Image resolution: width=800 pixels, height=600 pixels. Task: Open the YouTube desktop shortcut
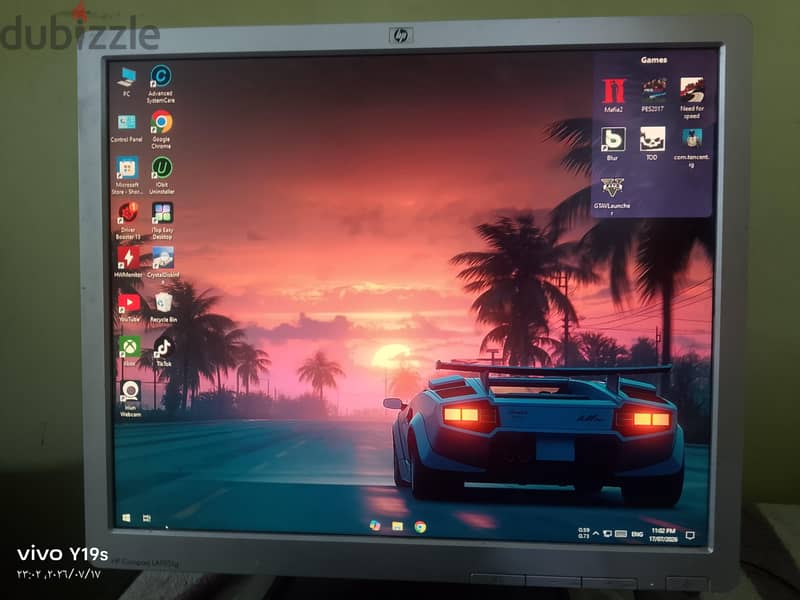point(129,308)
